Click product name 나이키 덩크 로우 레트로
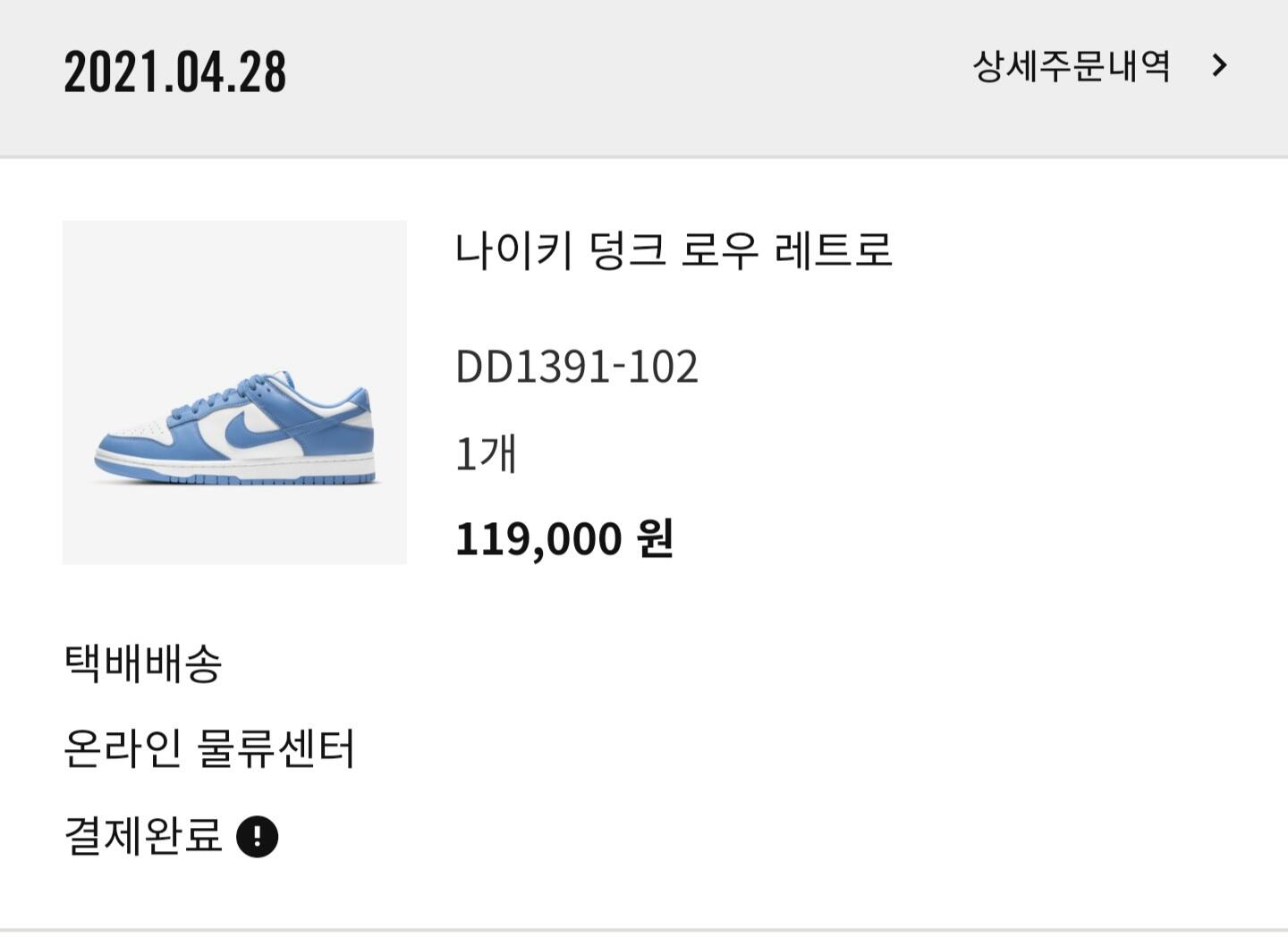This screenshot has width=1288, height=937. click(674, 249)
